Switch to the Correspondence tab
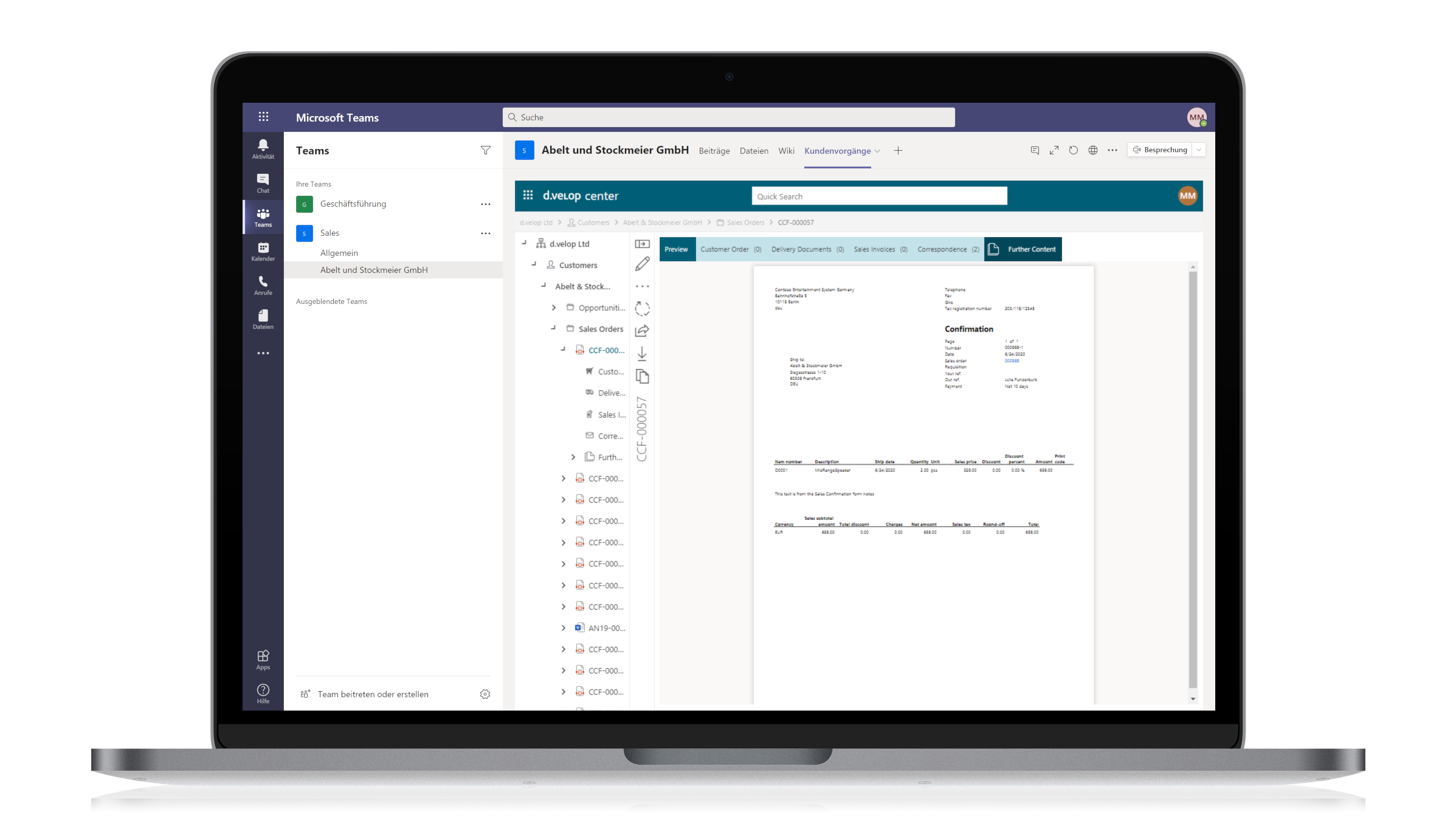 coord(946,249)
